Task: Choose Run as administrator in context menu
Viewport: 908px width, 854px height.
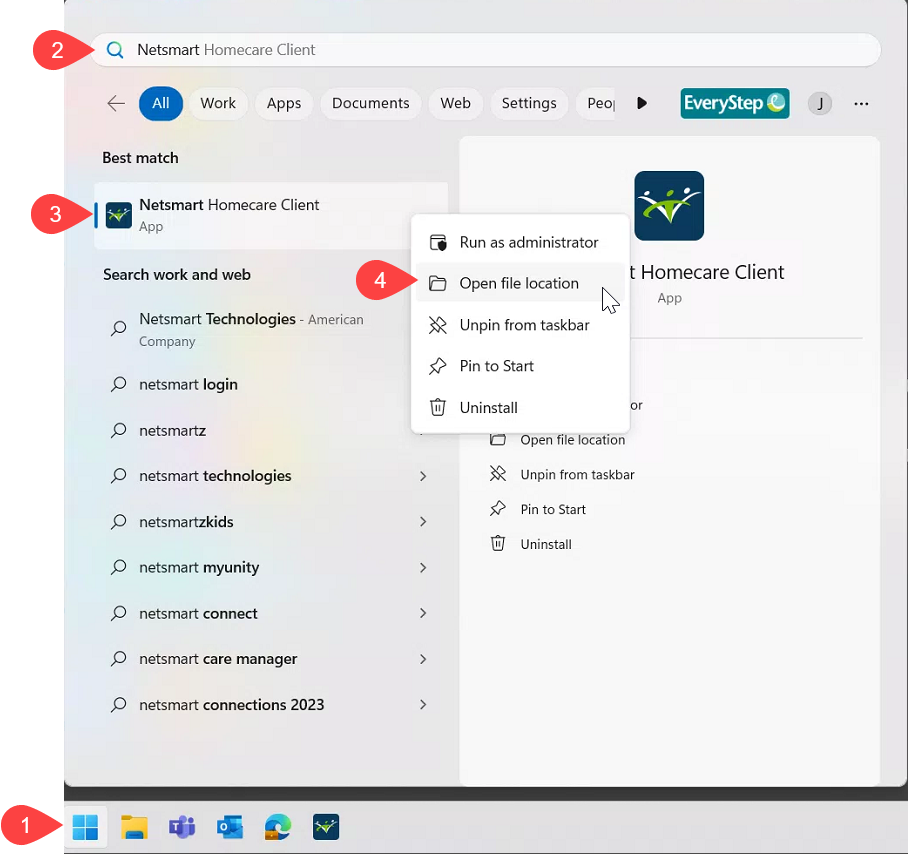Action: pos(528,242)
